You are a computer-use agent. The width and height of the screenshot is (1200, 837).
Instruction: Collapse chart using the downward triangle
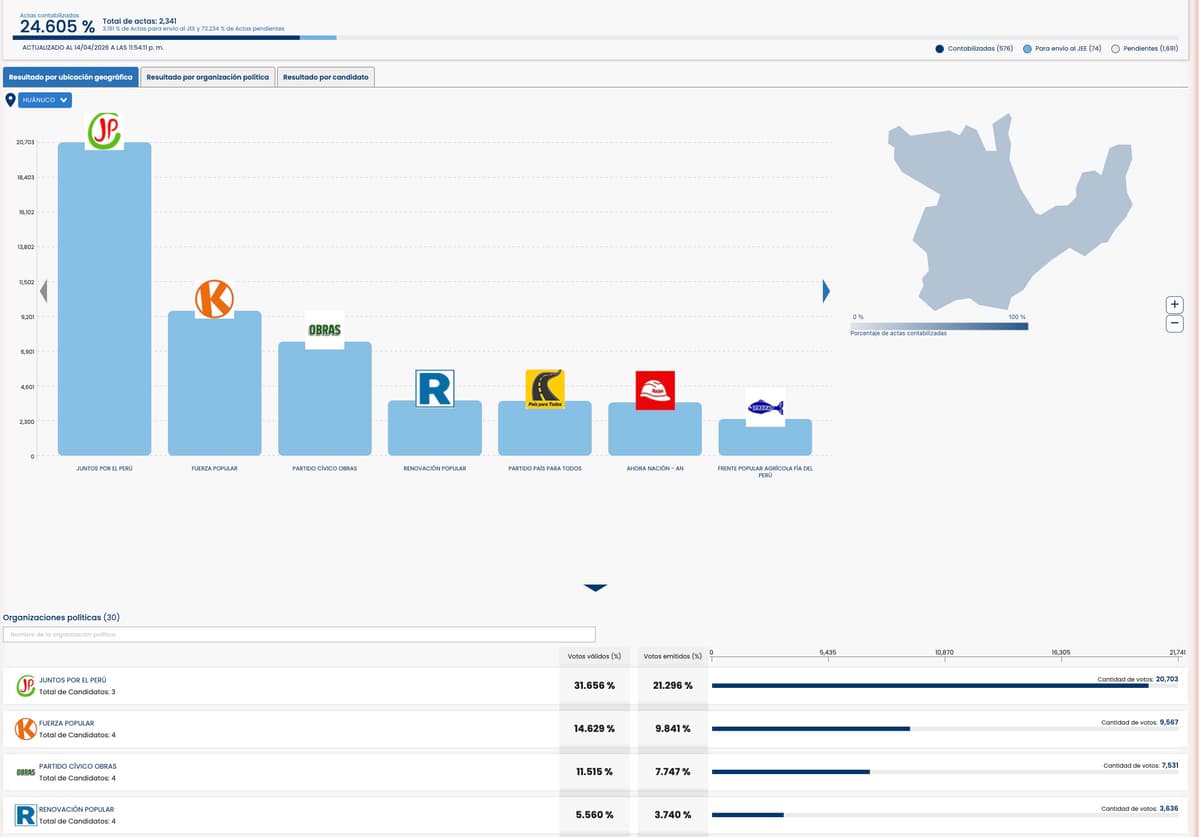595,588
